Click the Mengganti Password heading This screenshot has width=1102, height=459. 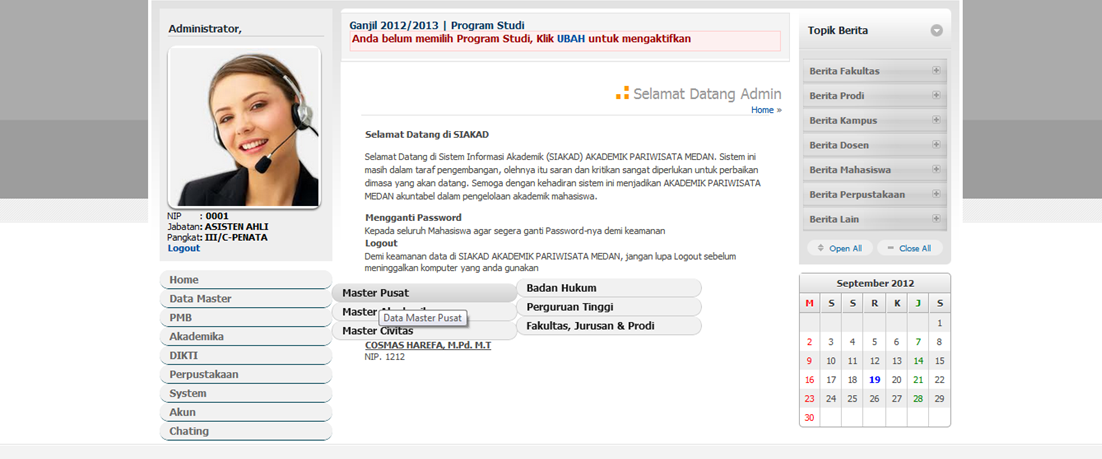(x=413, y=217)
